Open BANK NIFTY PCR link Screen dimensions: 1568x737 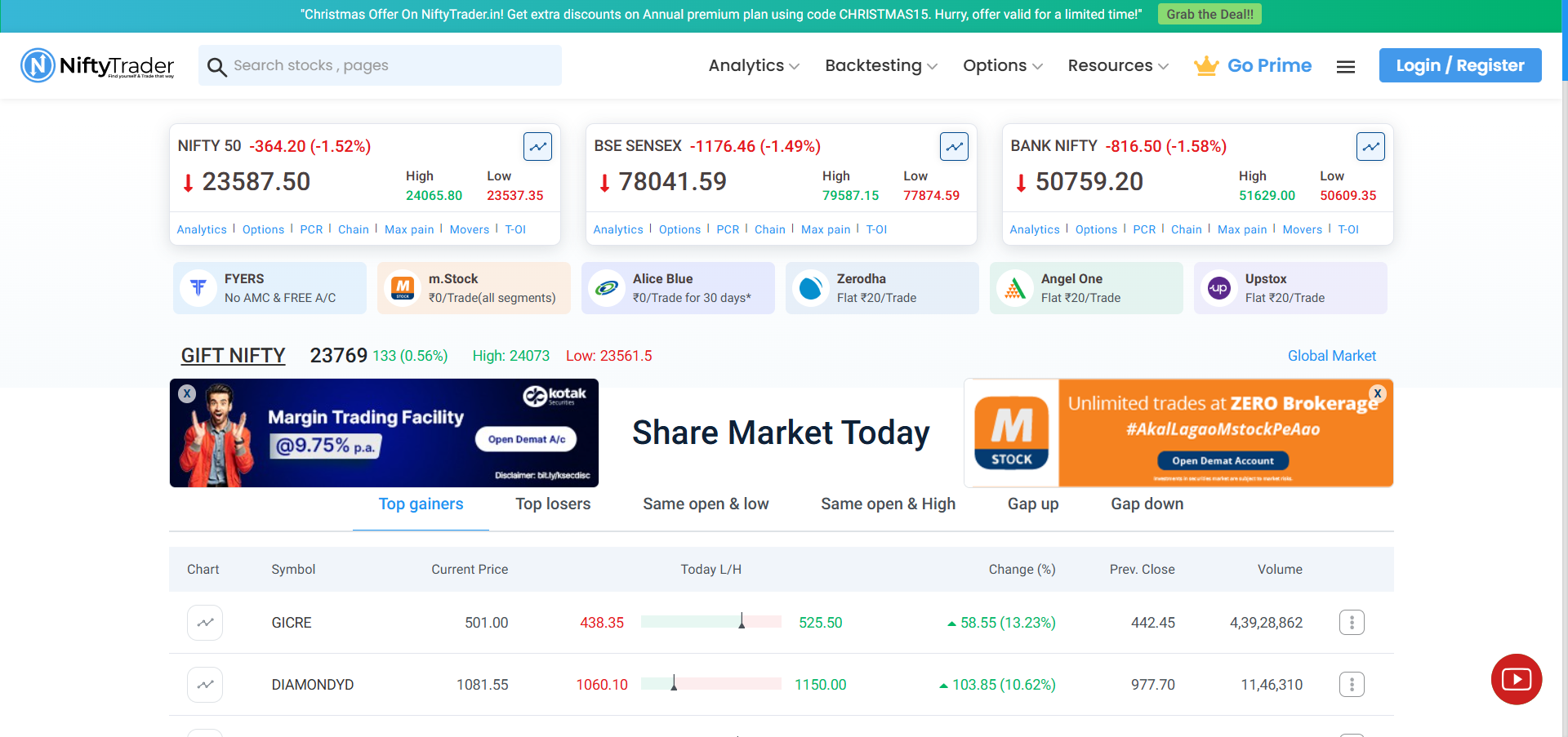point(1144,229)
